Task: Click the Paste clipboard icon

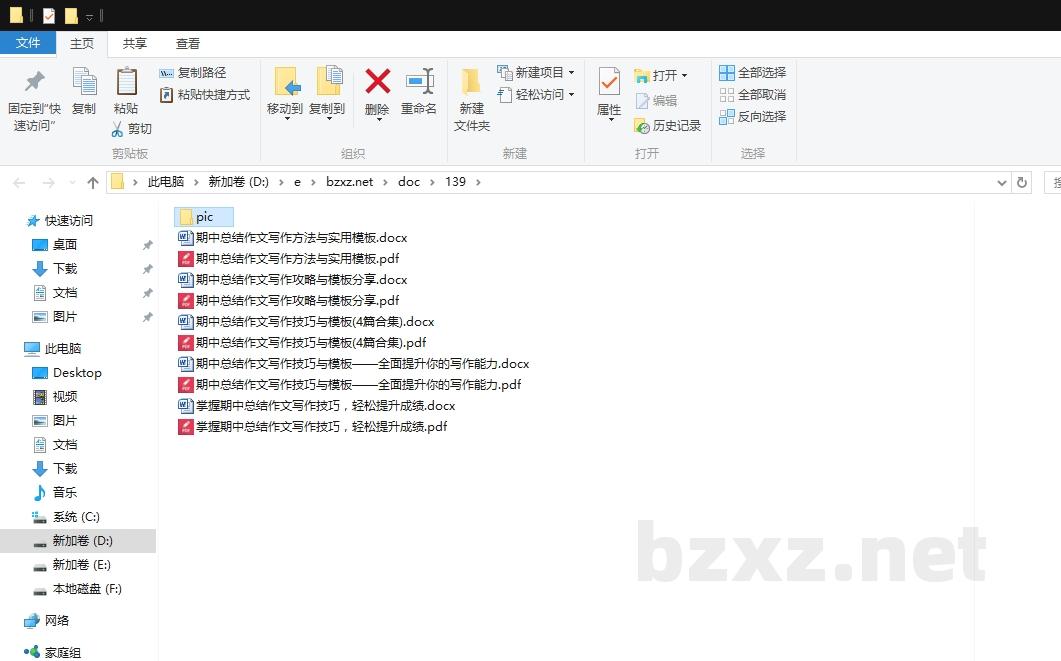Action: (x=126, y=82)
